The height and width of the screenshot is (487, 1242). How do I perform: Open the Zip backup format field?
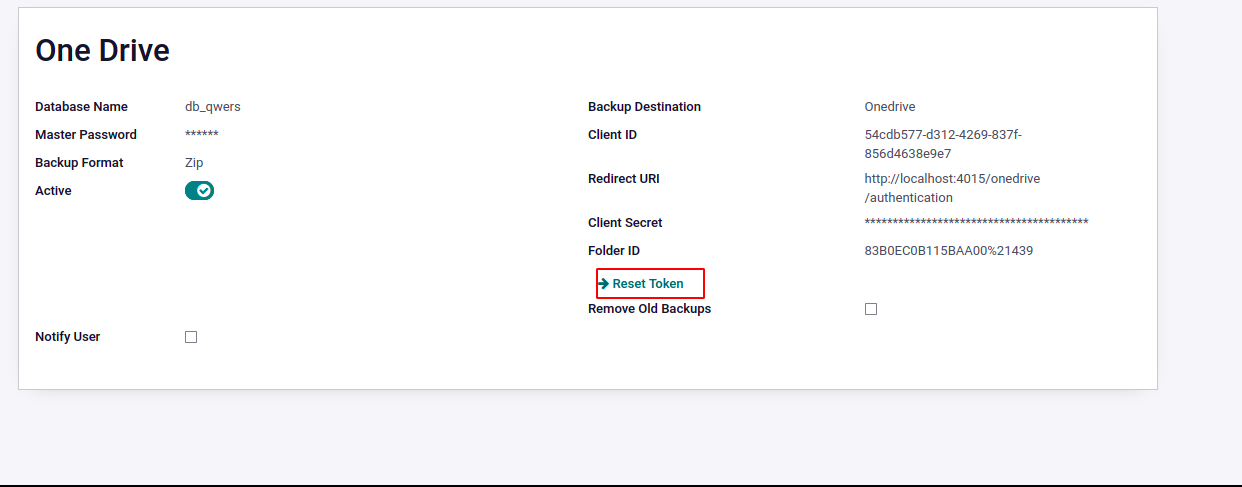click(x=194, y=163)
